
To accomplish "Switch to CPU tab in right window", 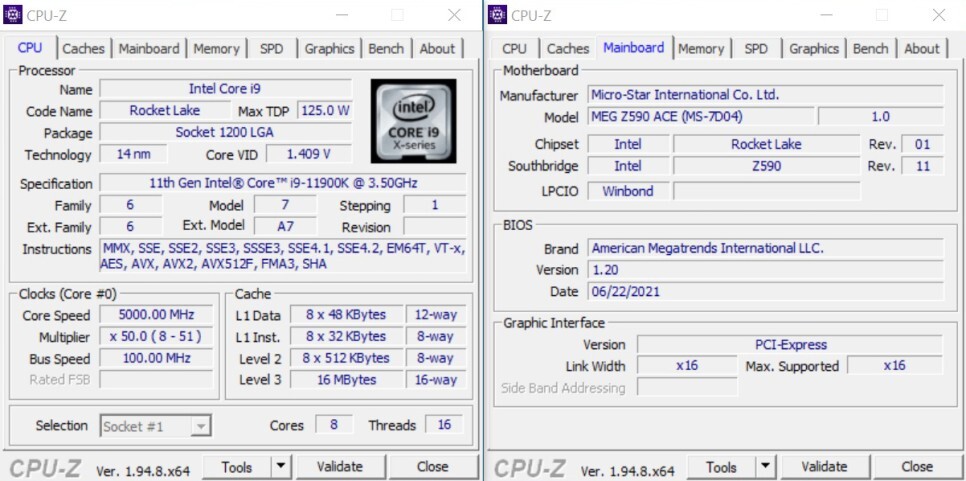I will (514, 49).
